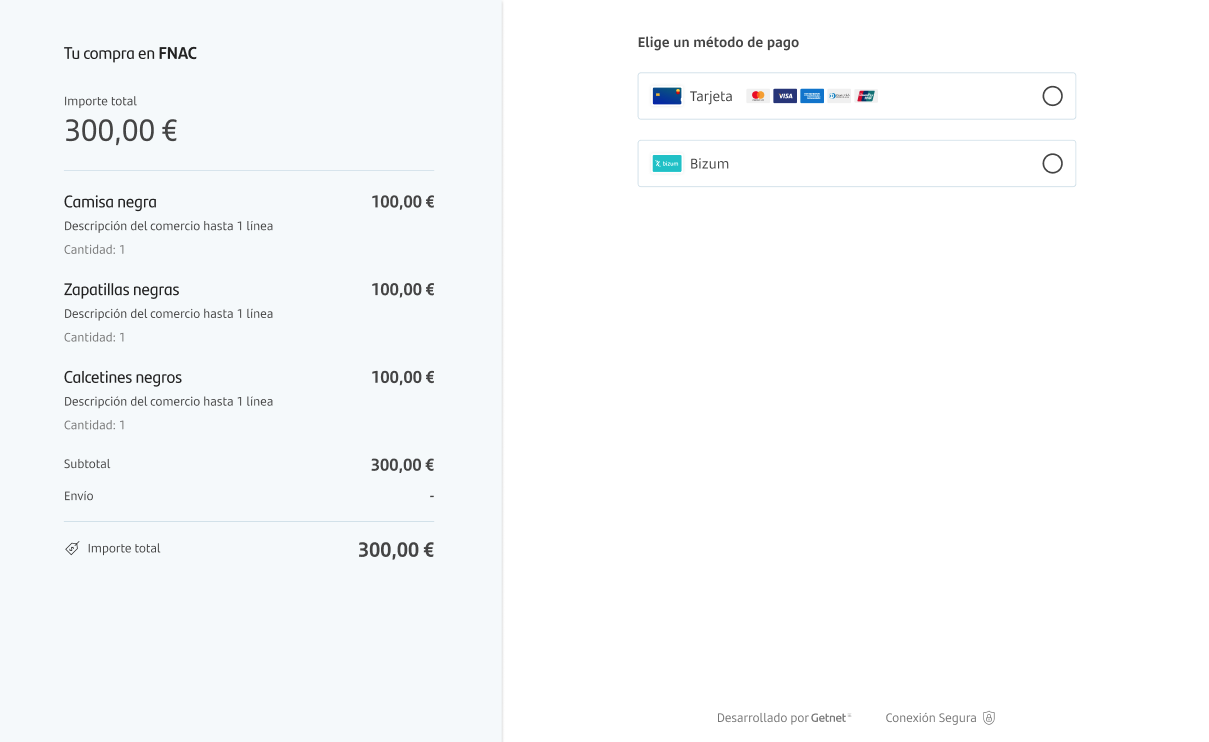The height and width of the screenshot is (742, 1209).
Task: Choose the Bizum payment option label
Action: (709, 164)
